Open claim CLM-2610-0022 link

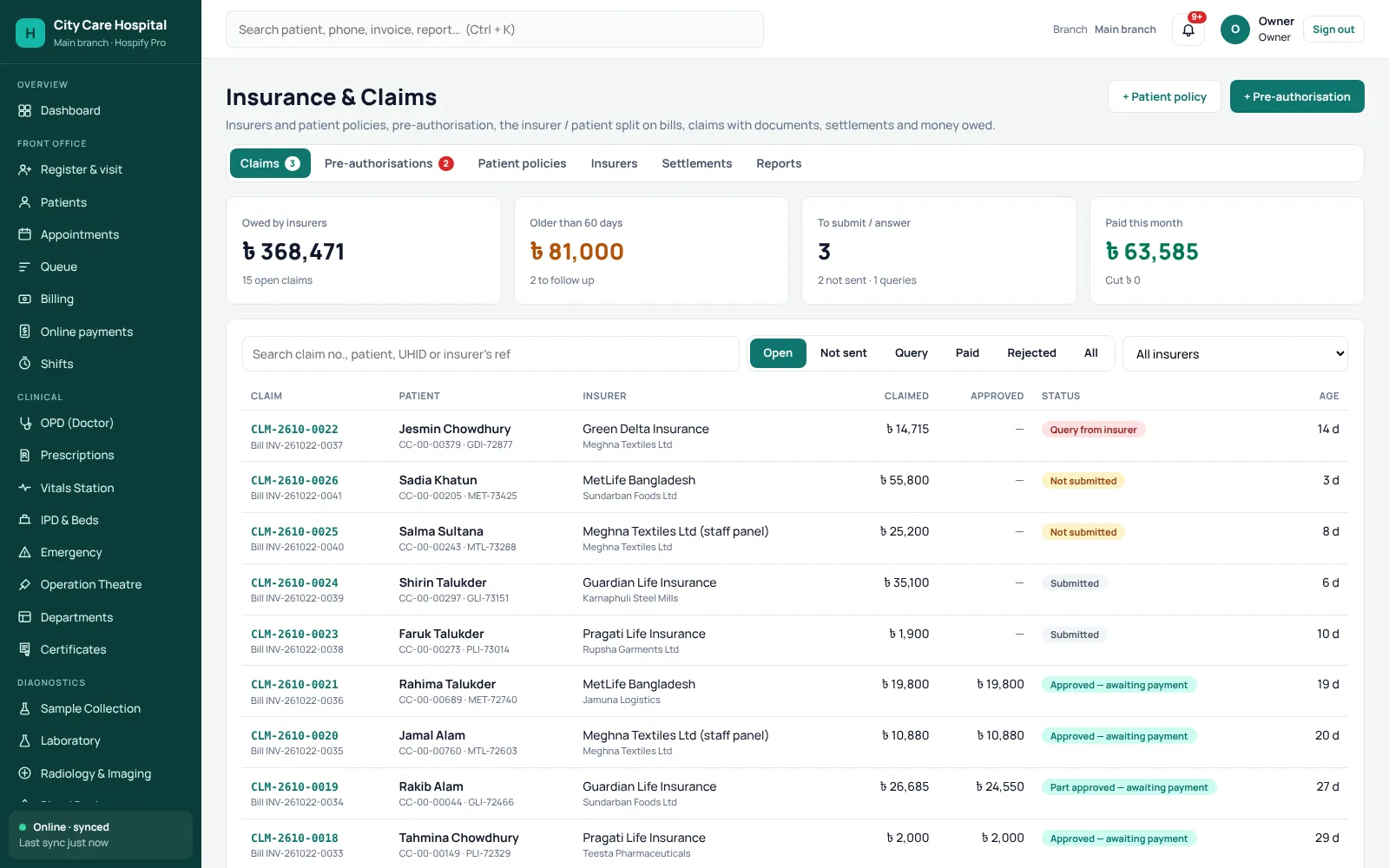[294, 429]
